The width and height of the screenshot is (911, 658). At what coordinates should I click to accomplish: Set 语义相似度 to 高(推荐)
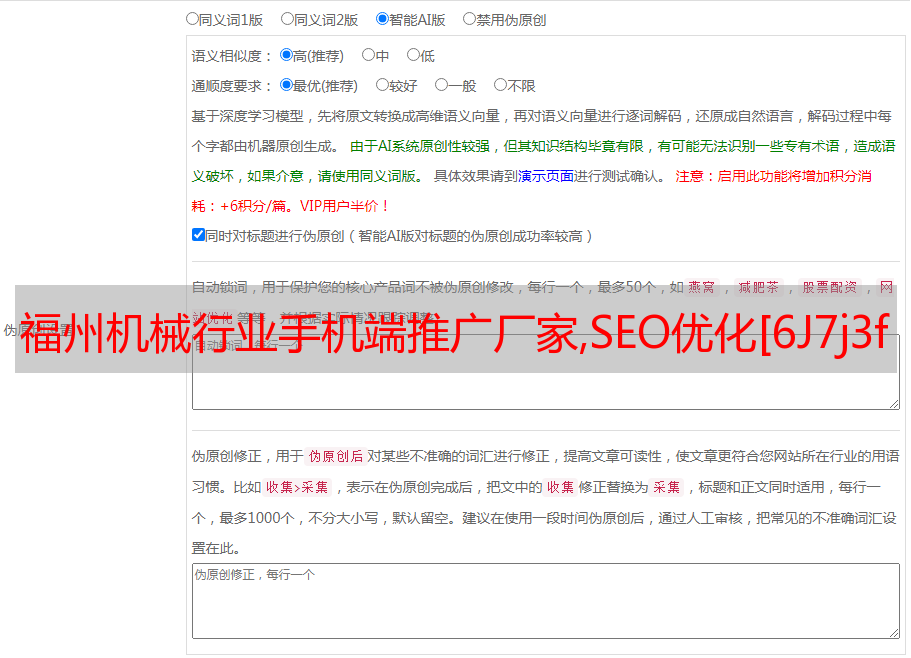tap(286, 55)
